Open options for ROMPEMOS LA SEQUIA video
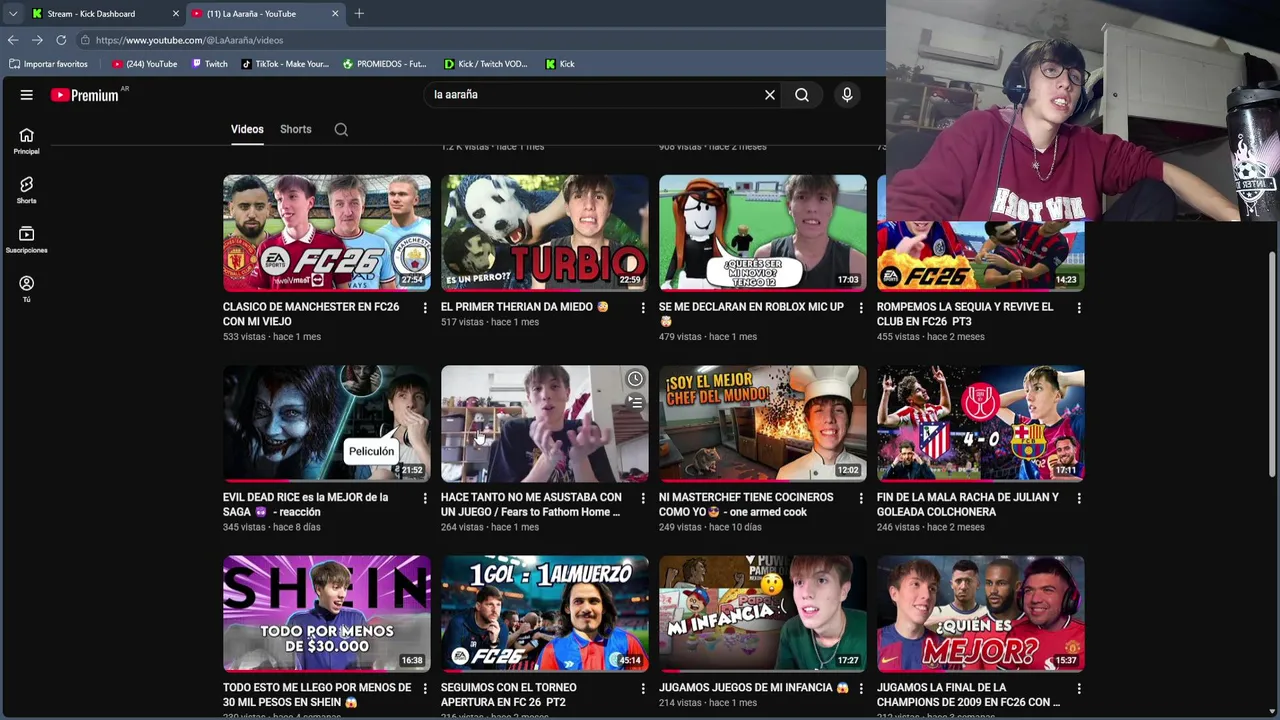 (1079, 308)
